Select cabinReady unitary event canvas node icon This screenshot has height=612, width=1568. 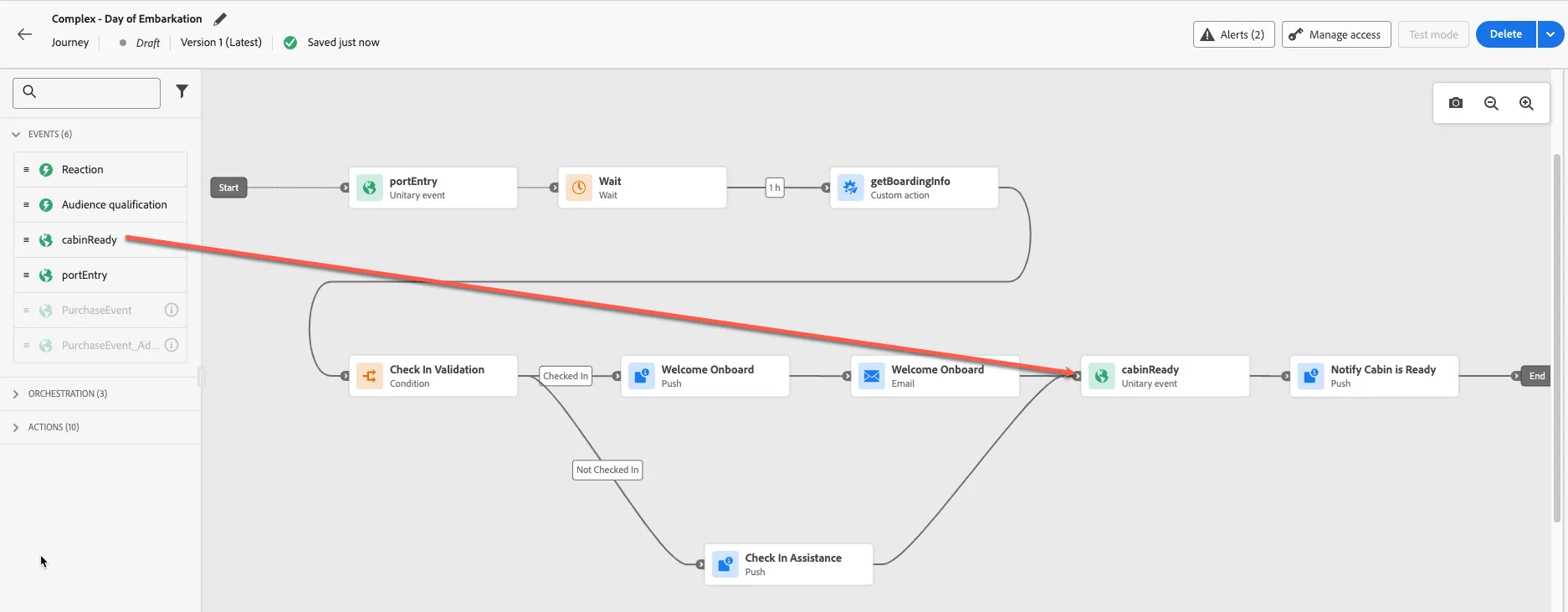click(1101, 376)
